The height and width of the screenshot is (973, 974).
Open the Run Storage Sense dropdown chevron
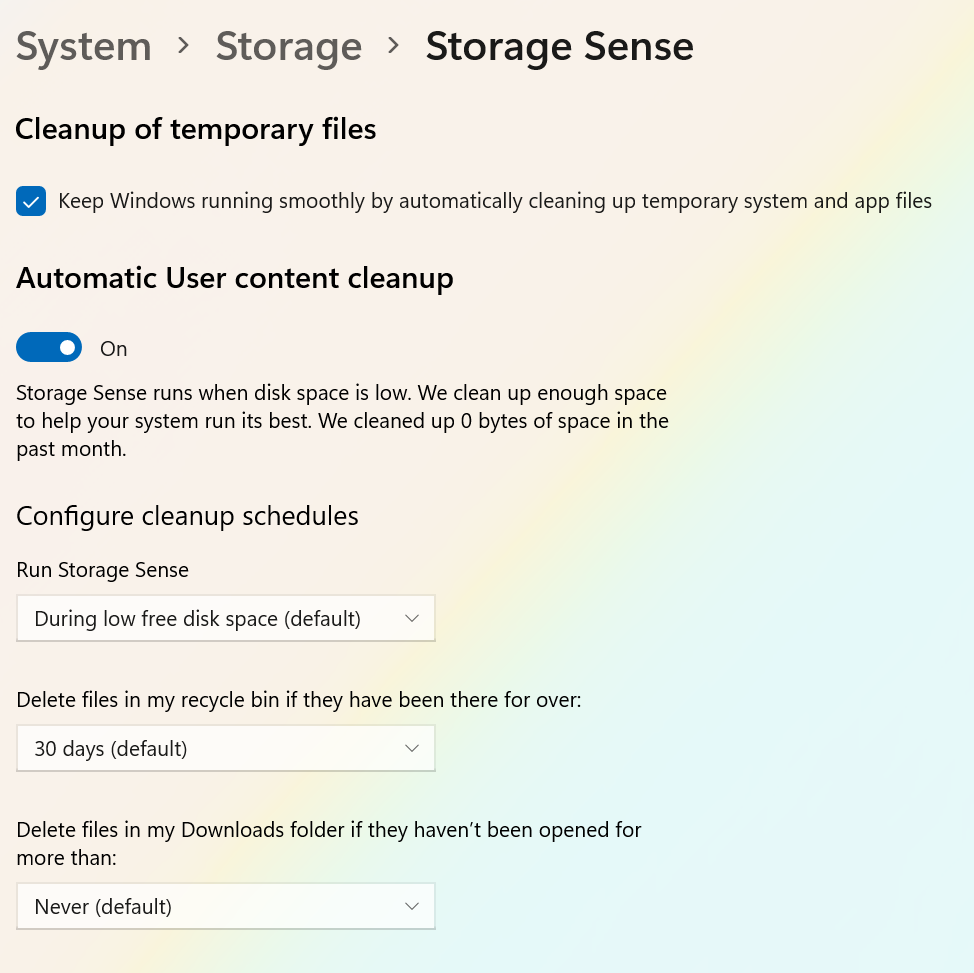pyautogui.click(x=411, y=618)
